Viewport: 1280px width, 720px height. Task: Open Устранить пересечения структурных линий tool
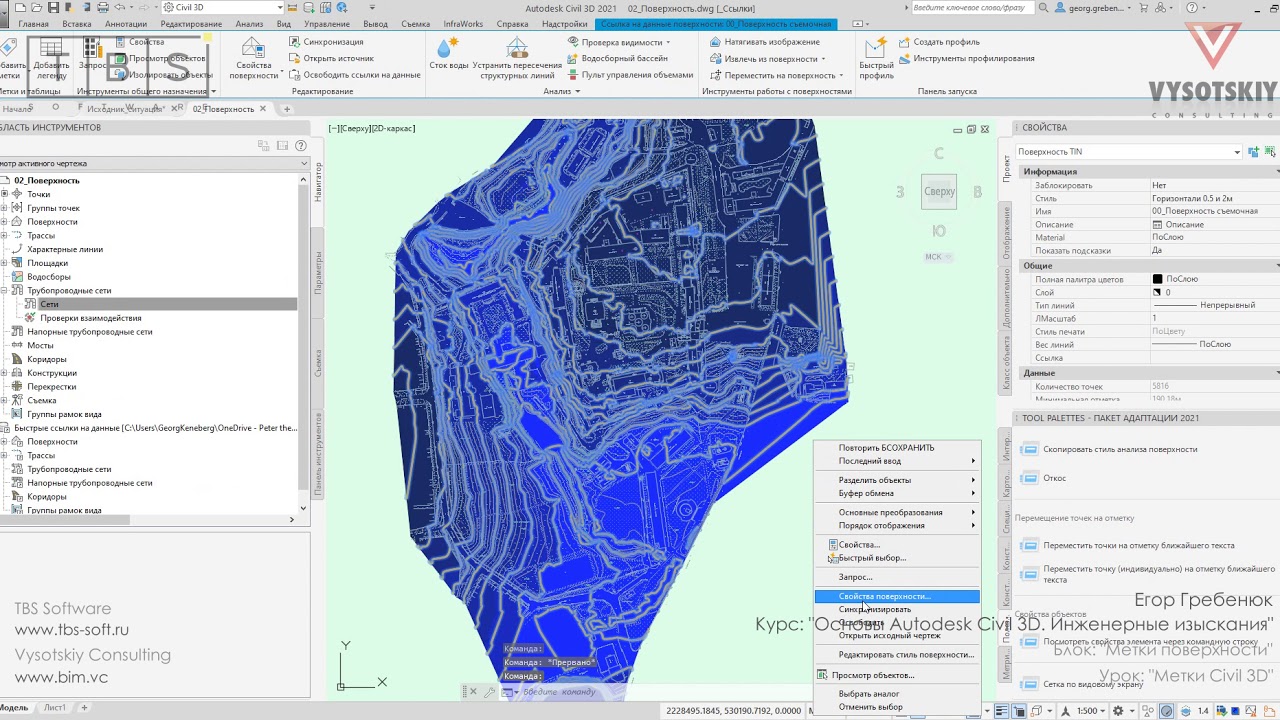[517, 58]
